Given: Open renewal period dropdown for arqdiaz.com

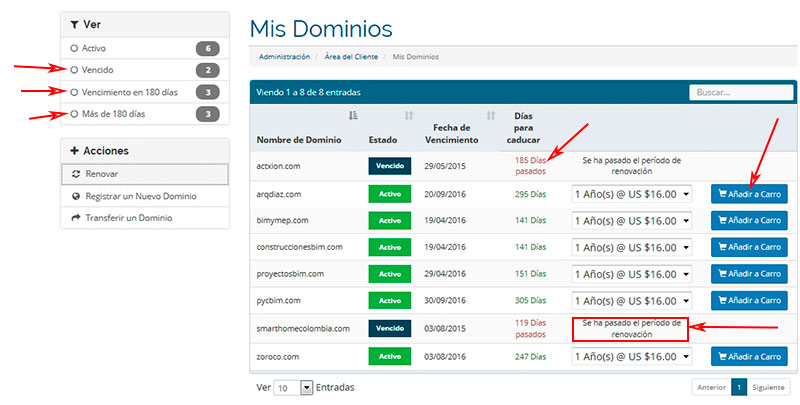Looking at the screenshot, I should pos(632,194).
